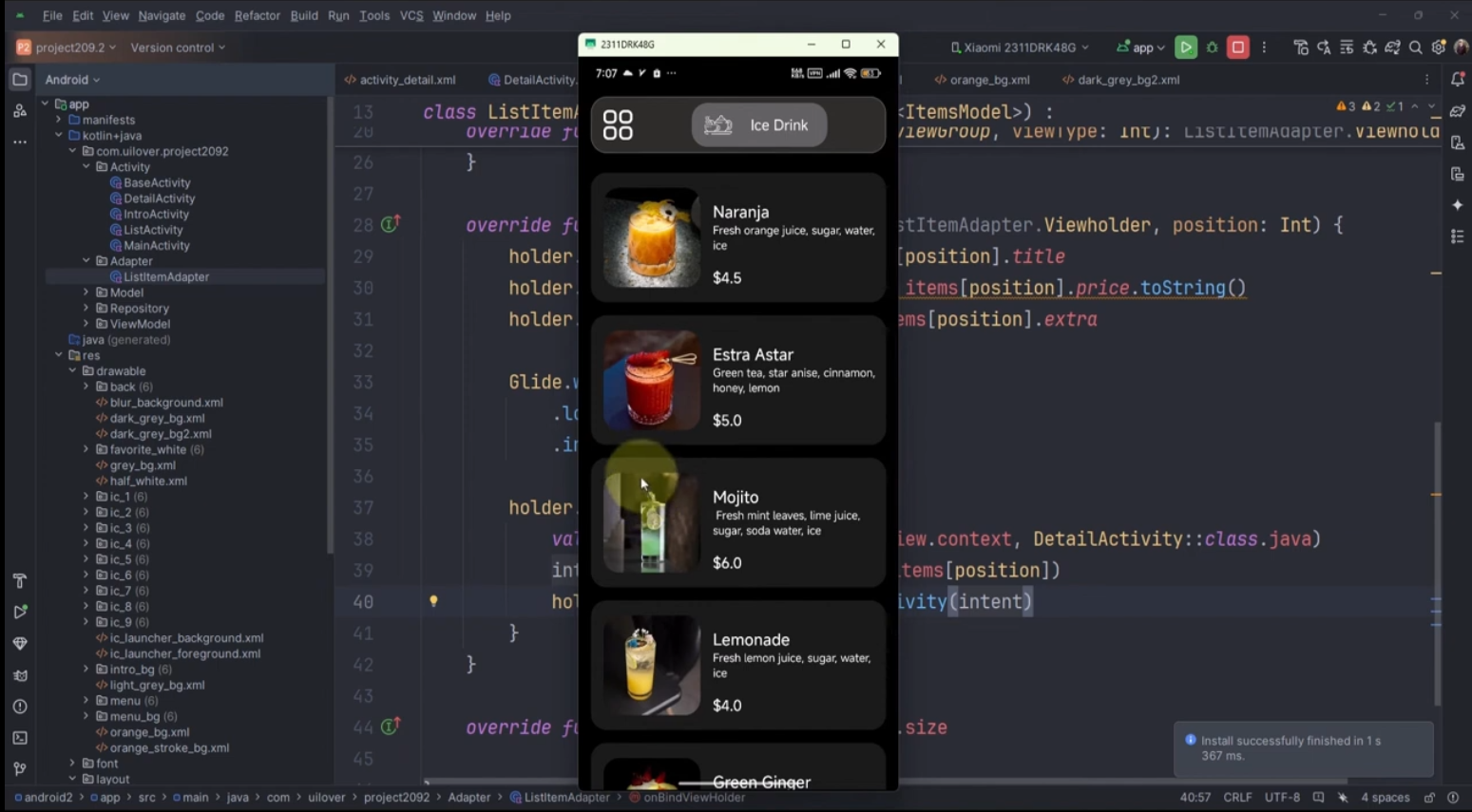Tap the Mojito drink thumbnail
This screenshot has height=812, width=1472.
pos(652,523)
